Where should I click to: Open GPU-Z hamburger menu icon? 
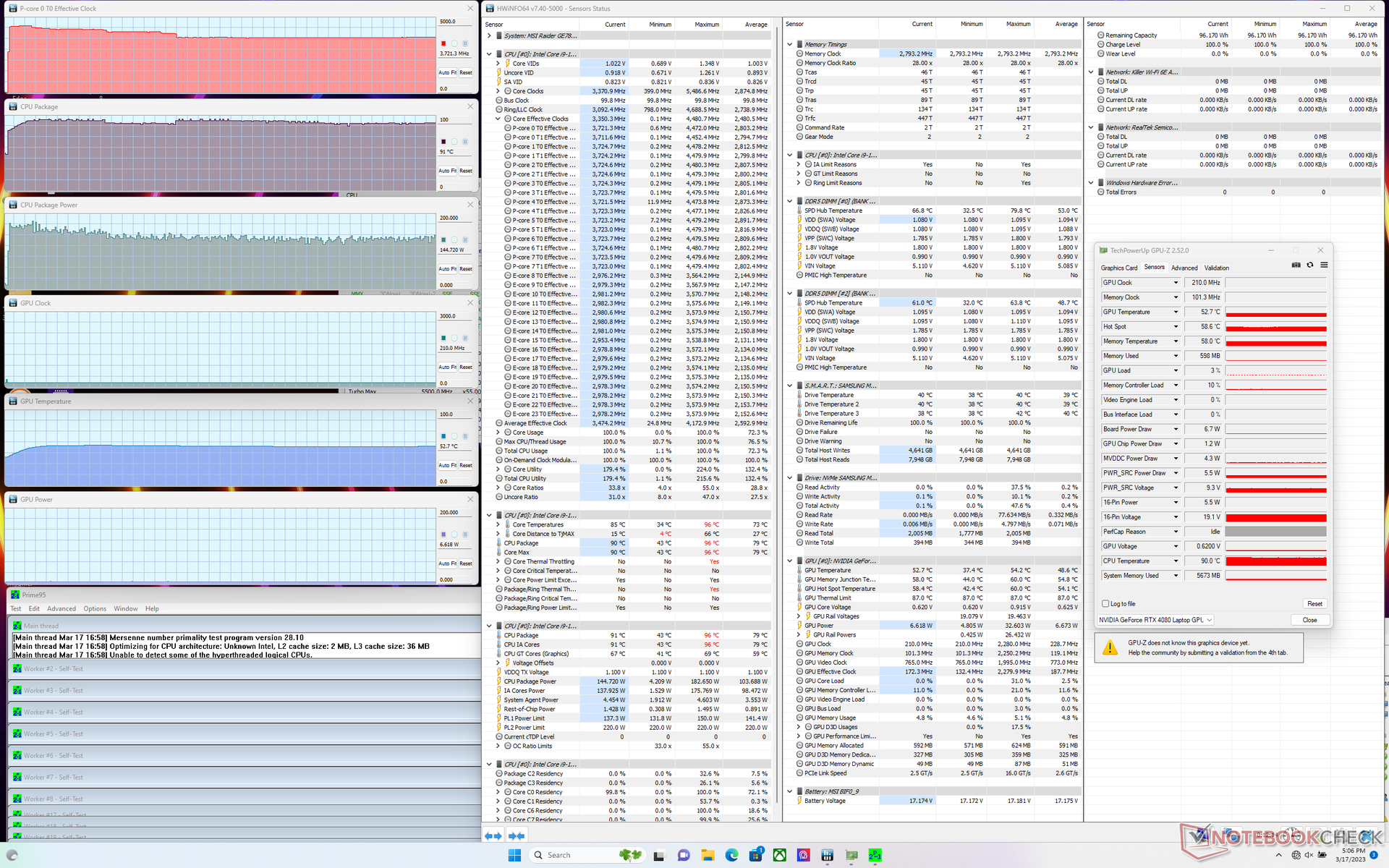(x=1324, y=265)
